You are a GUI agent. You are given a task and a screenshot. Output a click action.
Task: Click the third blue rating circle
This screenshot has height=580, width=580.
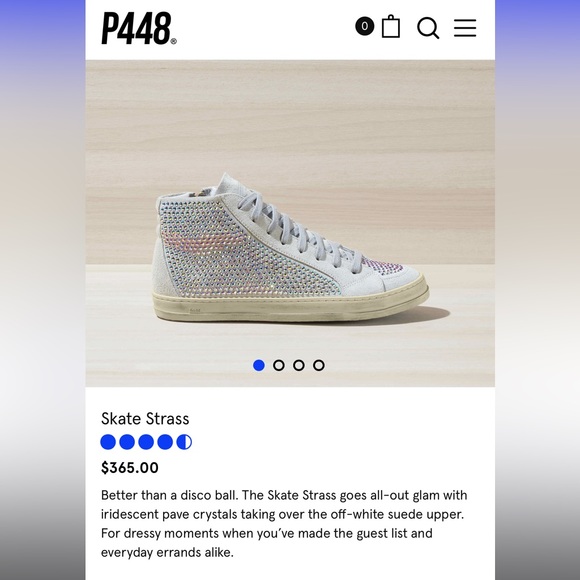(146, 442)
